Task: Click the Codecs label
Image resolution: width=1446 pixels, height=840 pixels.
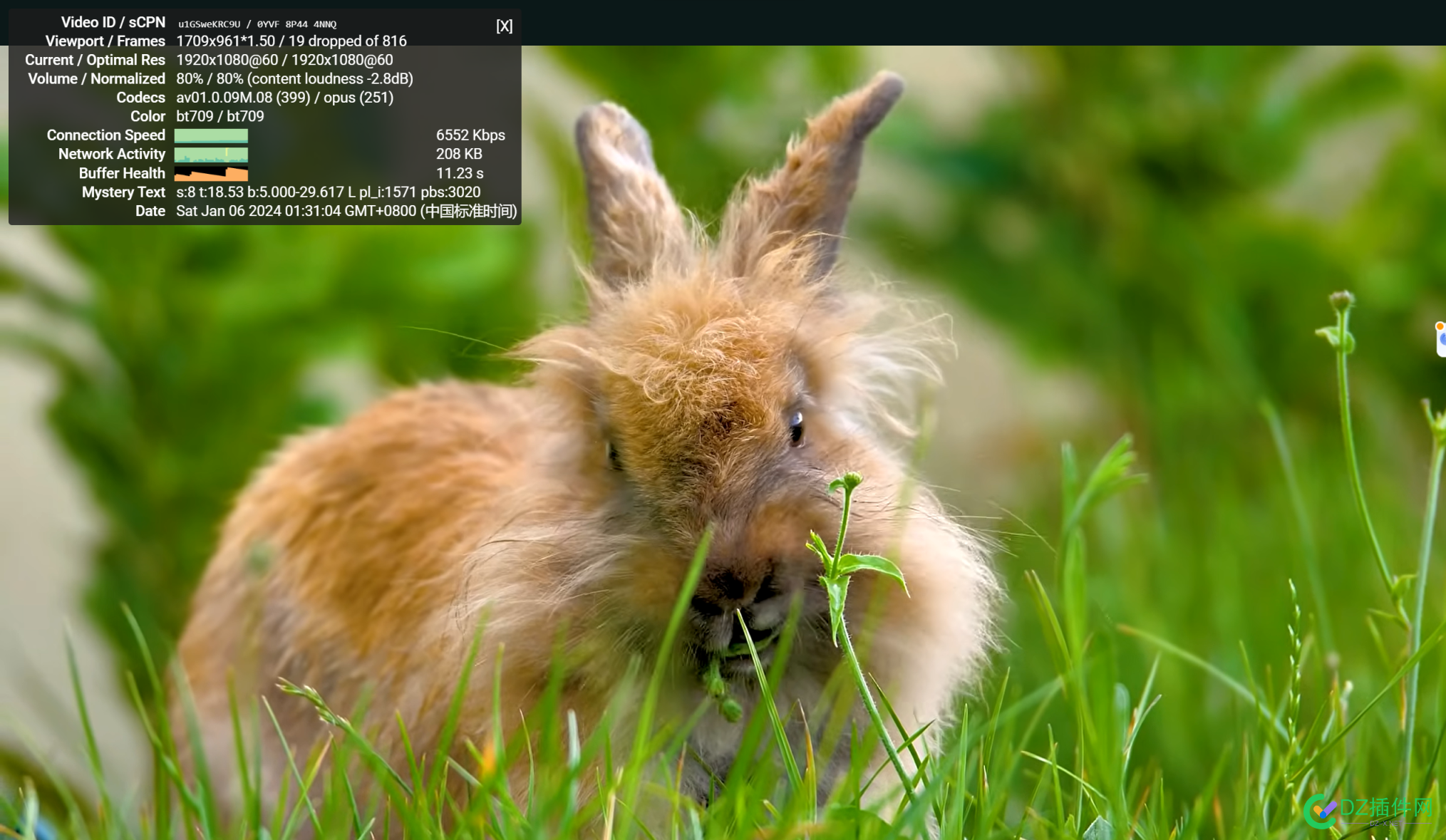Action: [x=141, y=98]
